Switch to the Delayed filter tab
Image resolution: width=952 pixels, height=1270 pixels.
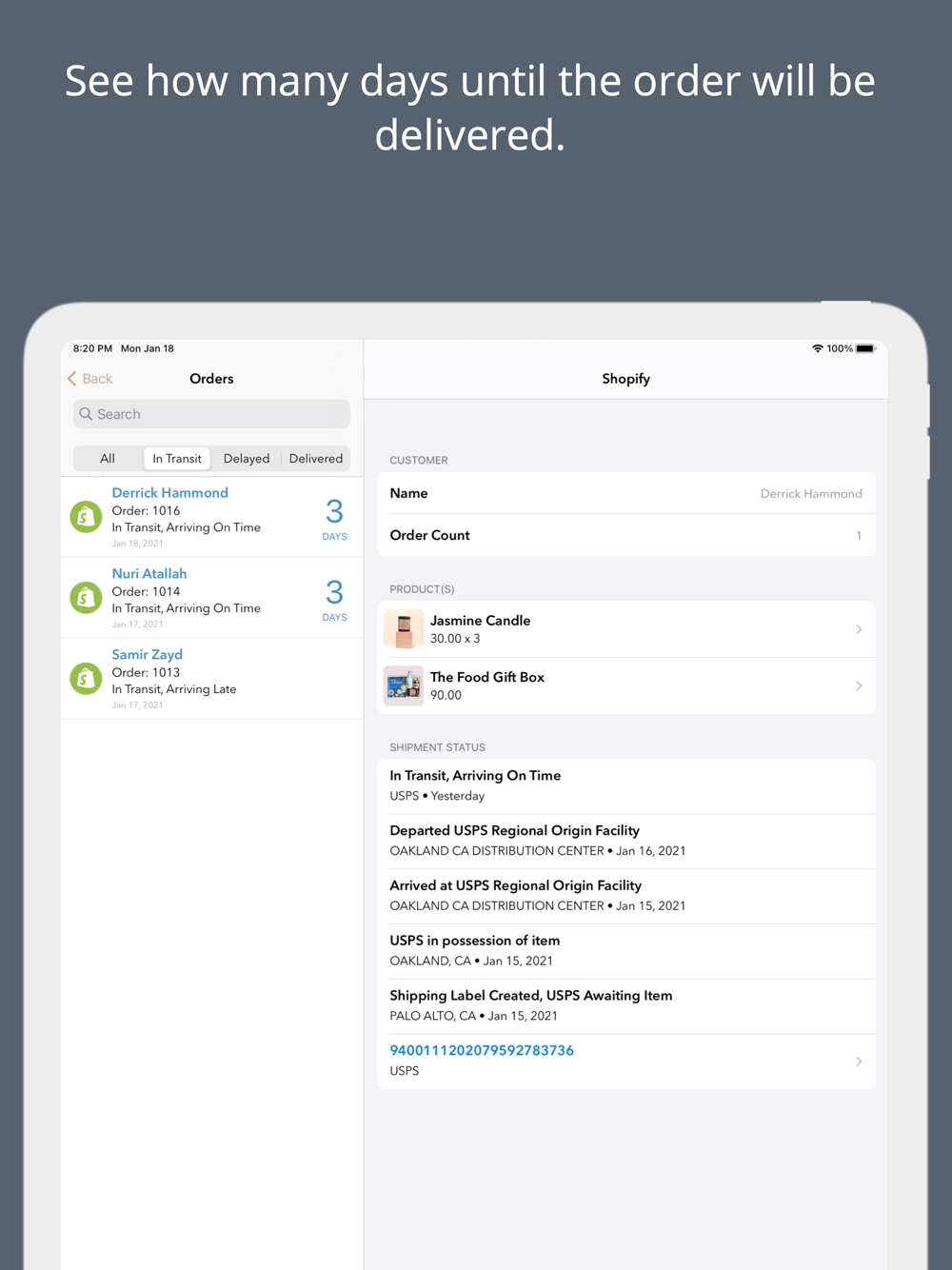(247, 459)
